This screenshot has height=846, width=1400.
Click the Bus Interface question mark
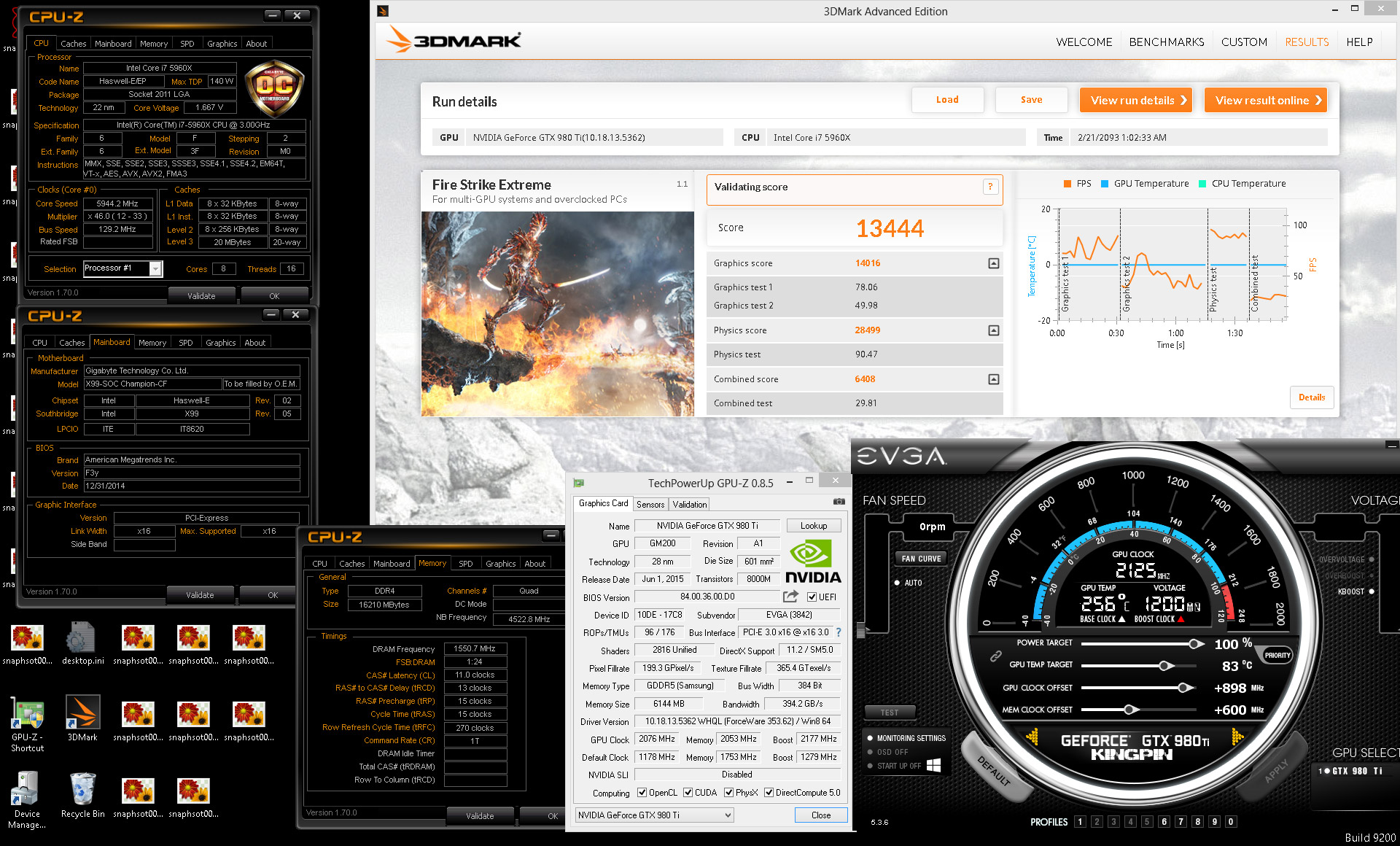pos(839,632)
